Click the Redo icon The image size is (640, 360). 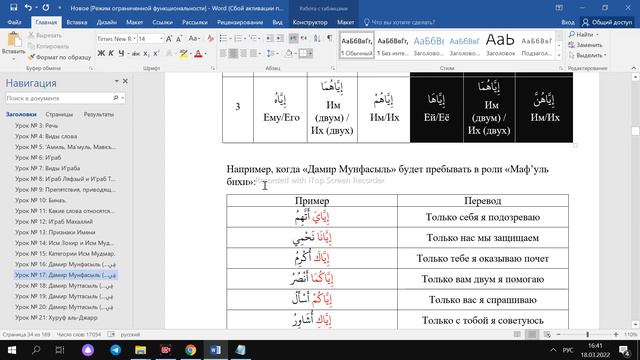[46, 7]
